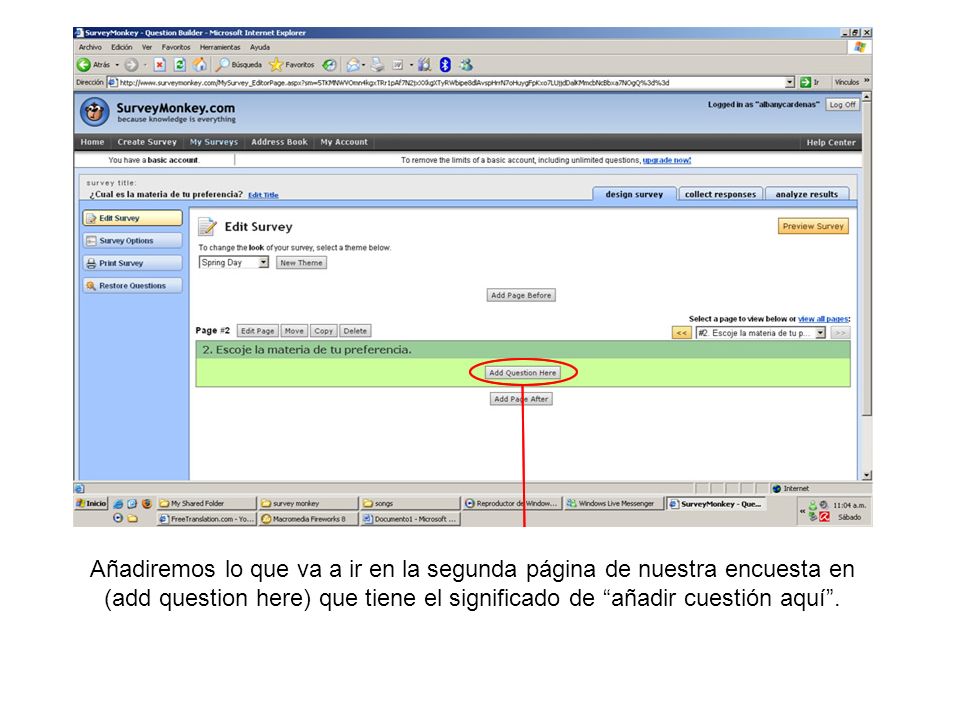Click the Add Question Here button
The width and height of the screenshot is (960, 720).
point(523,372)
